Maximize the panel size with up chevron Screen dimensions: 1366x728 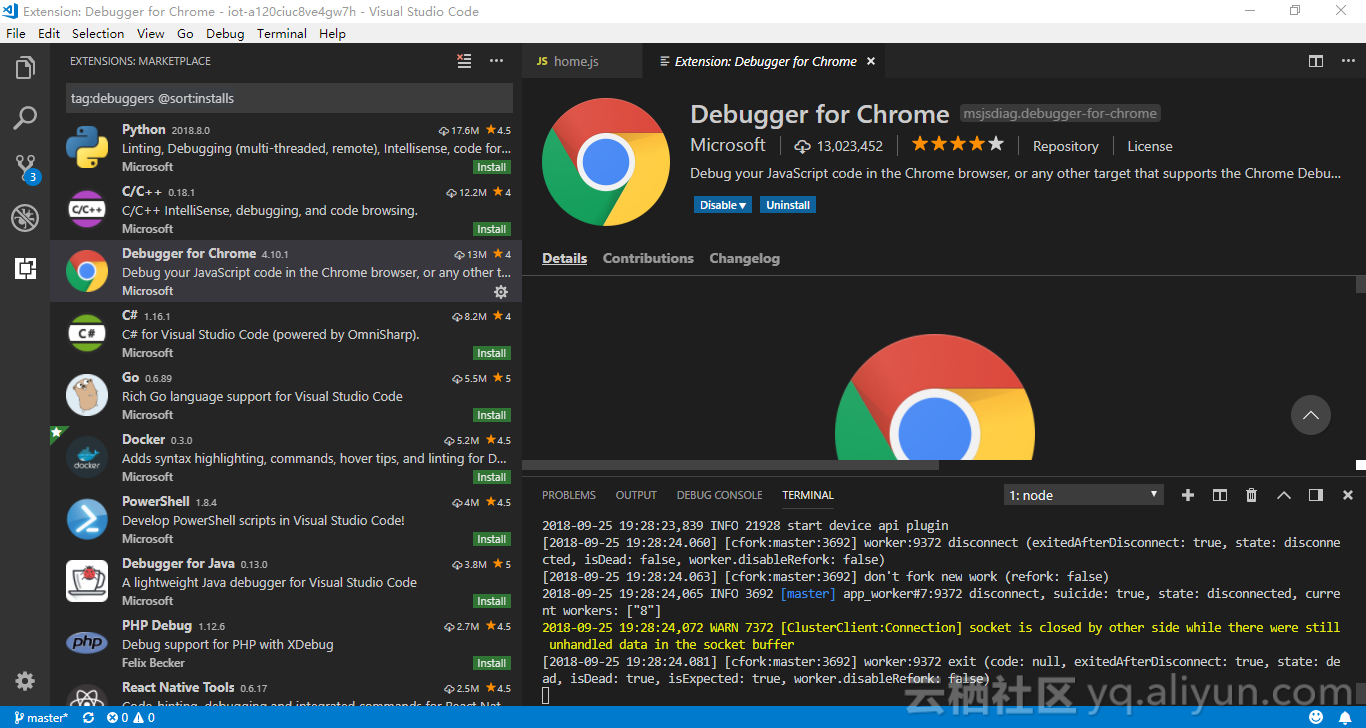pos(1284,495)
